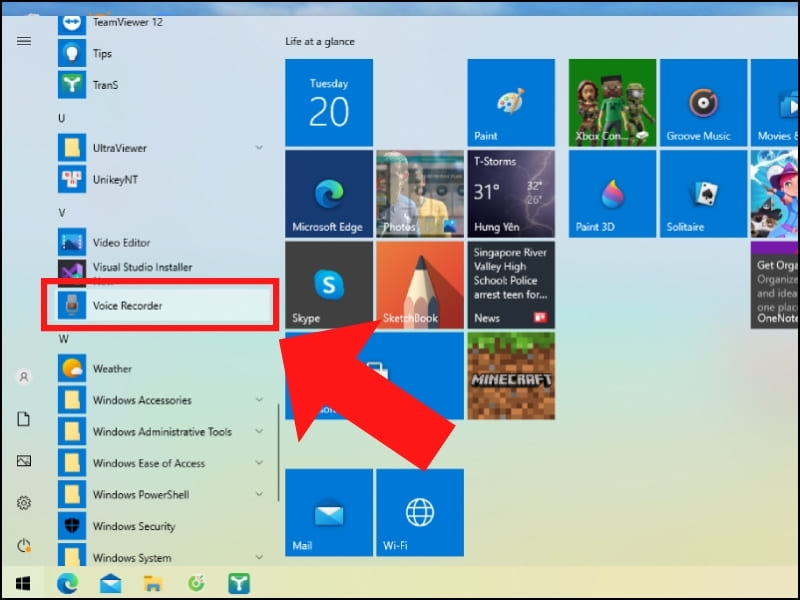The height and width of the screenshot is (600, 800).
Task: Open the UnikeyNT app icon
Action: (x=72, y=180)
